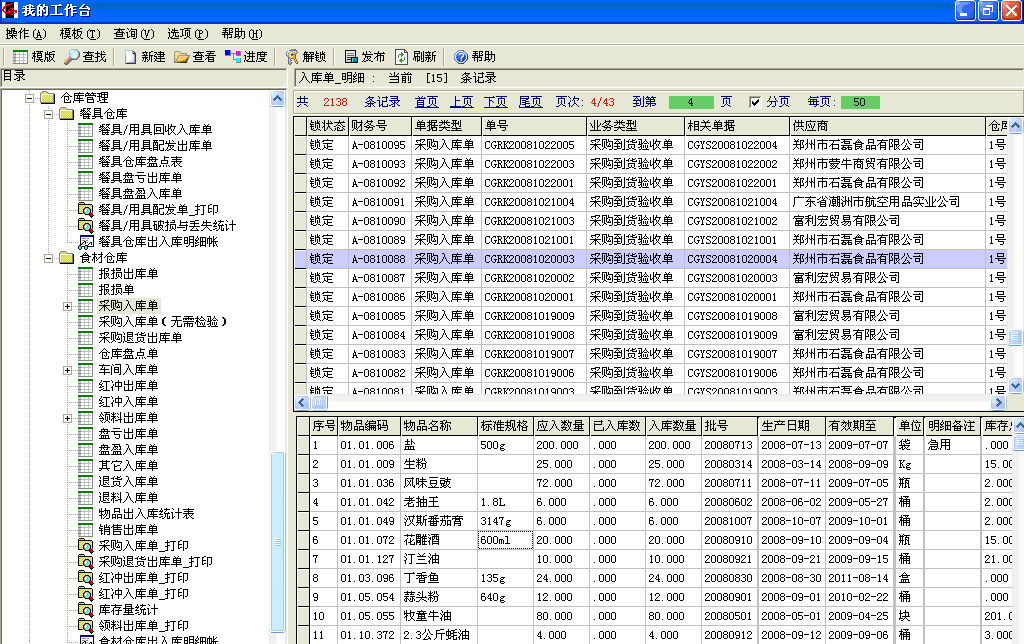Viewport: 1024px width, 644px height.
Task: Select row with 财务号 A-0810091
Action: point(378,202)
